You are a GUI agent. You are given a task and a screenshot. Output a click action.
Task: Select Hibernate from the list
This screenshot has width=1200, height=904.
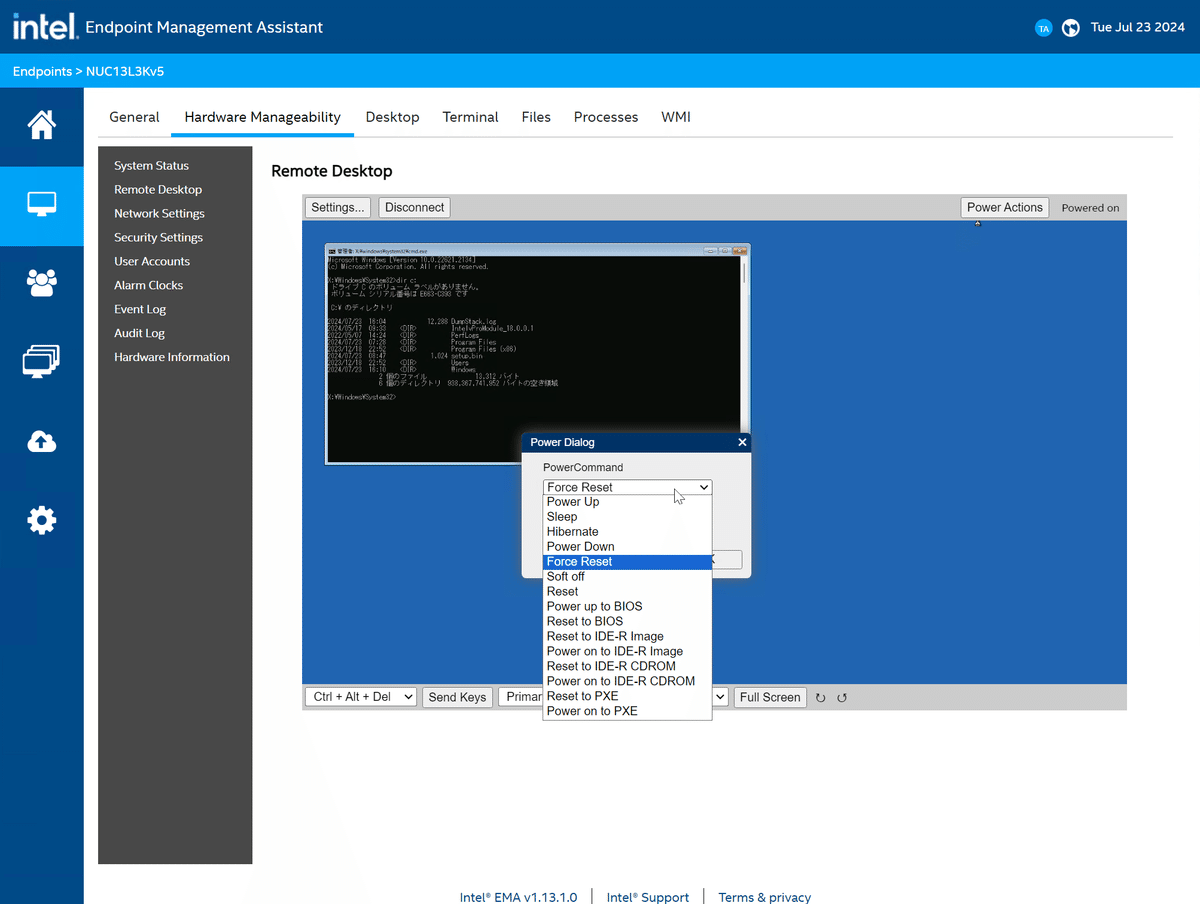pos(628,532)
